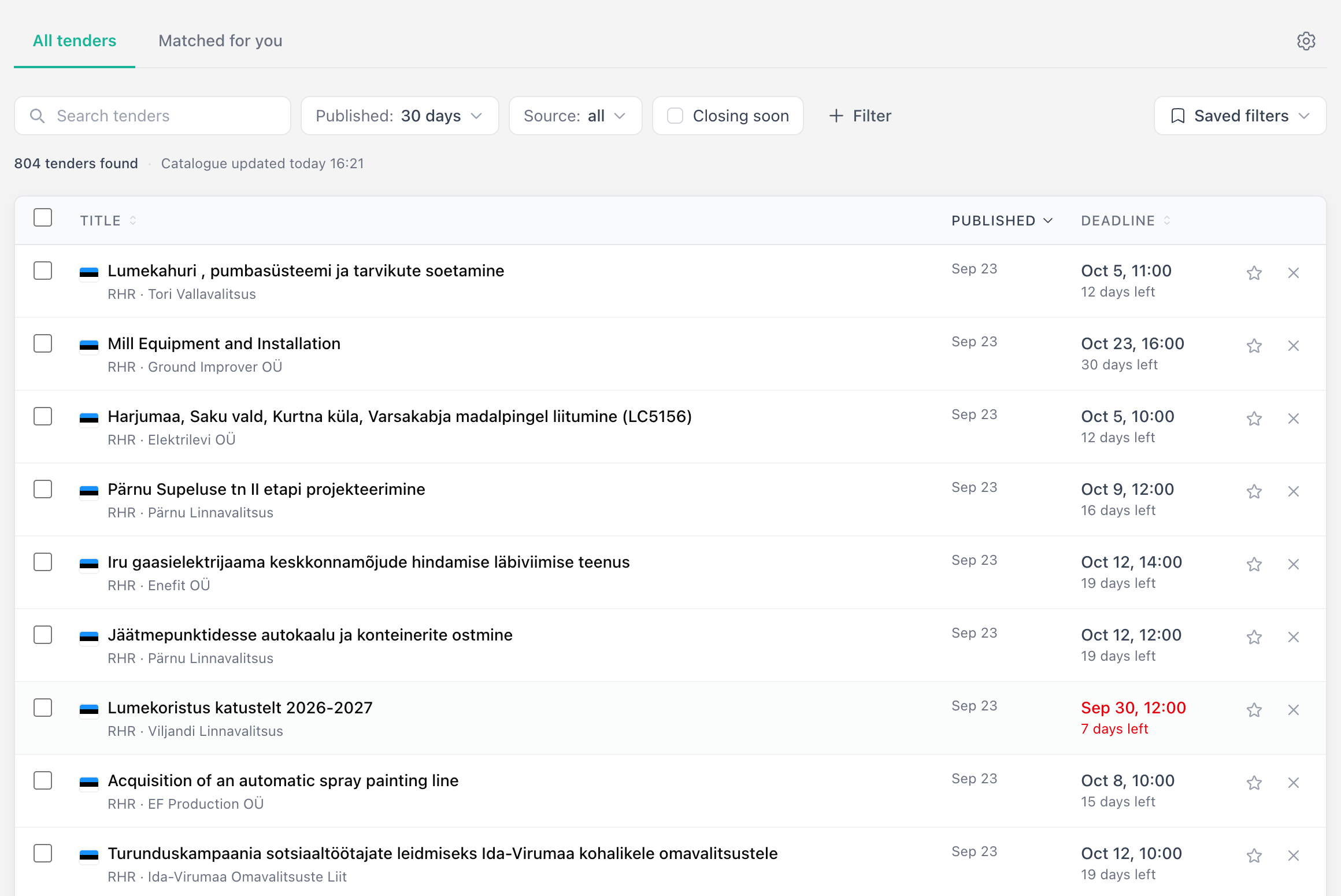Click RHR · Elektrilevi OÜ text
Image resolution: width=1341 pixels, height=896 pixels.
171,440
